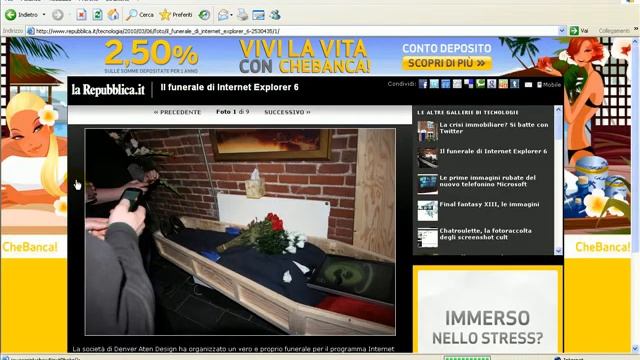The image size is (640, 360).
Task: Click the main coffin funeral photo
Action: coord(240,232)
